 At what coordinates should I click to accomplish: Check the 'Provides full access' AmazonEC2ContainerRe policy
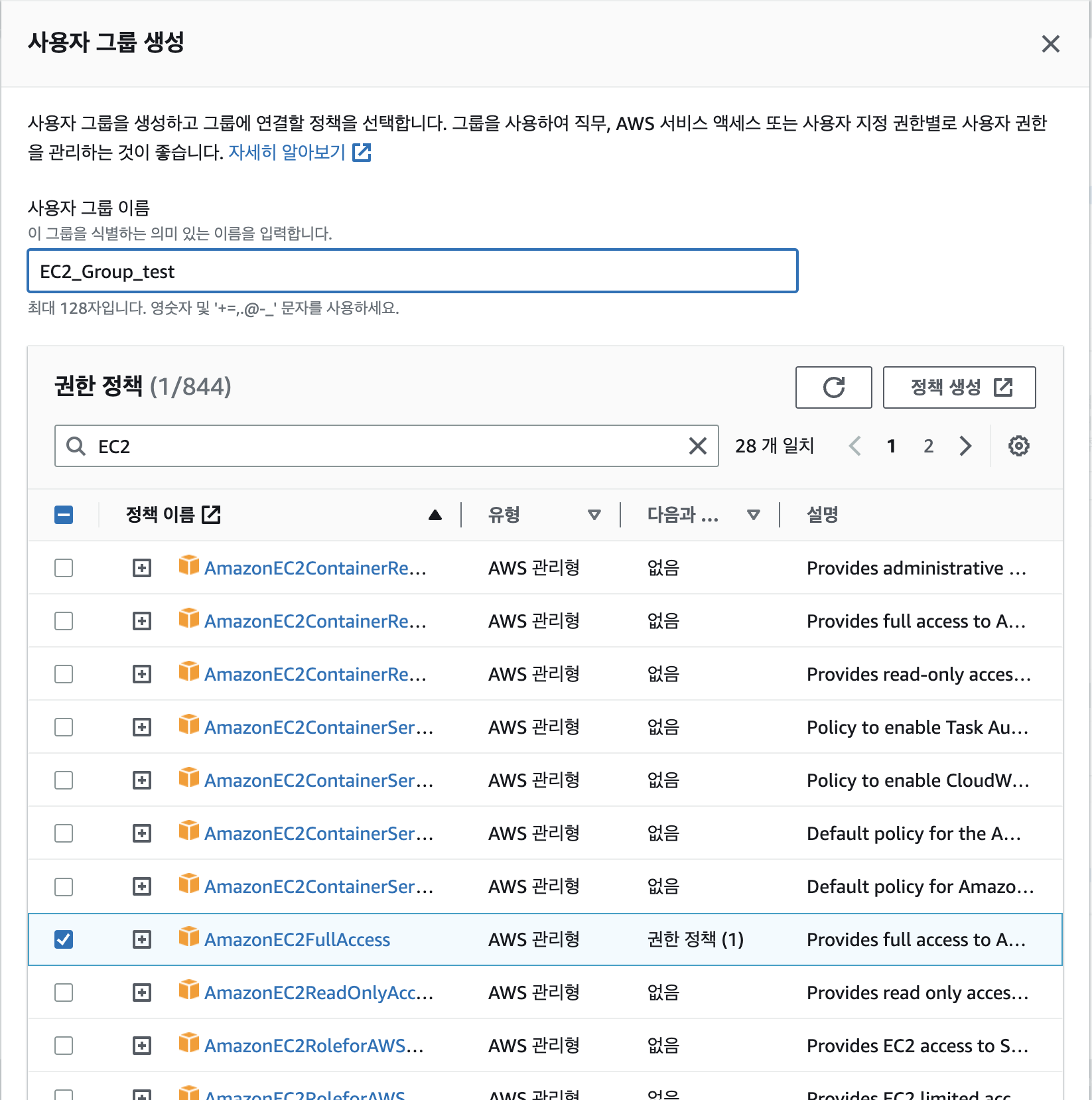(x=64, y=621)
